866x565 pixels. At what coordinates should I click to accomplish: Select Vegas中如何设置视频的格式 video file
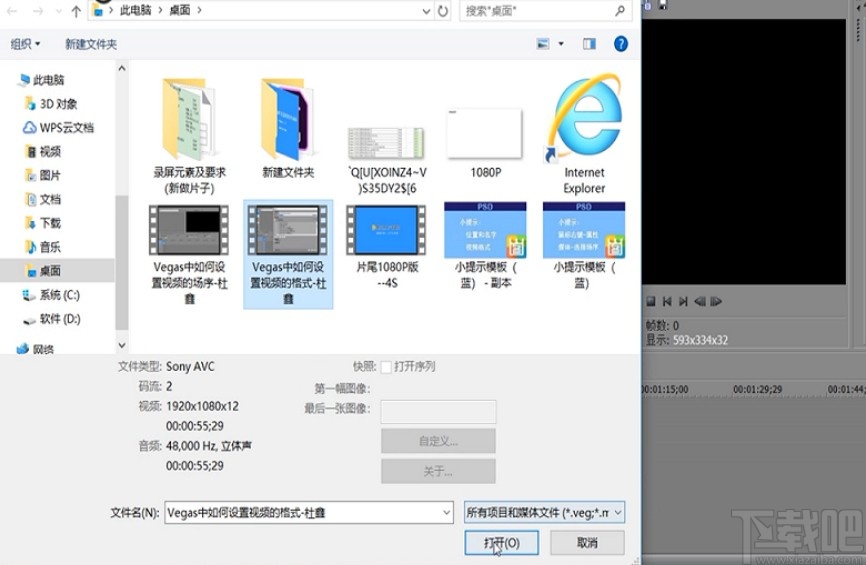pos(288,254)
